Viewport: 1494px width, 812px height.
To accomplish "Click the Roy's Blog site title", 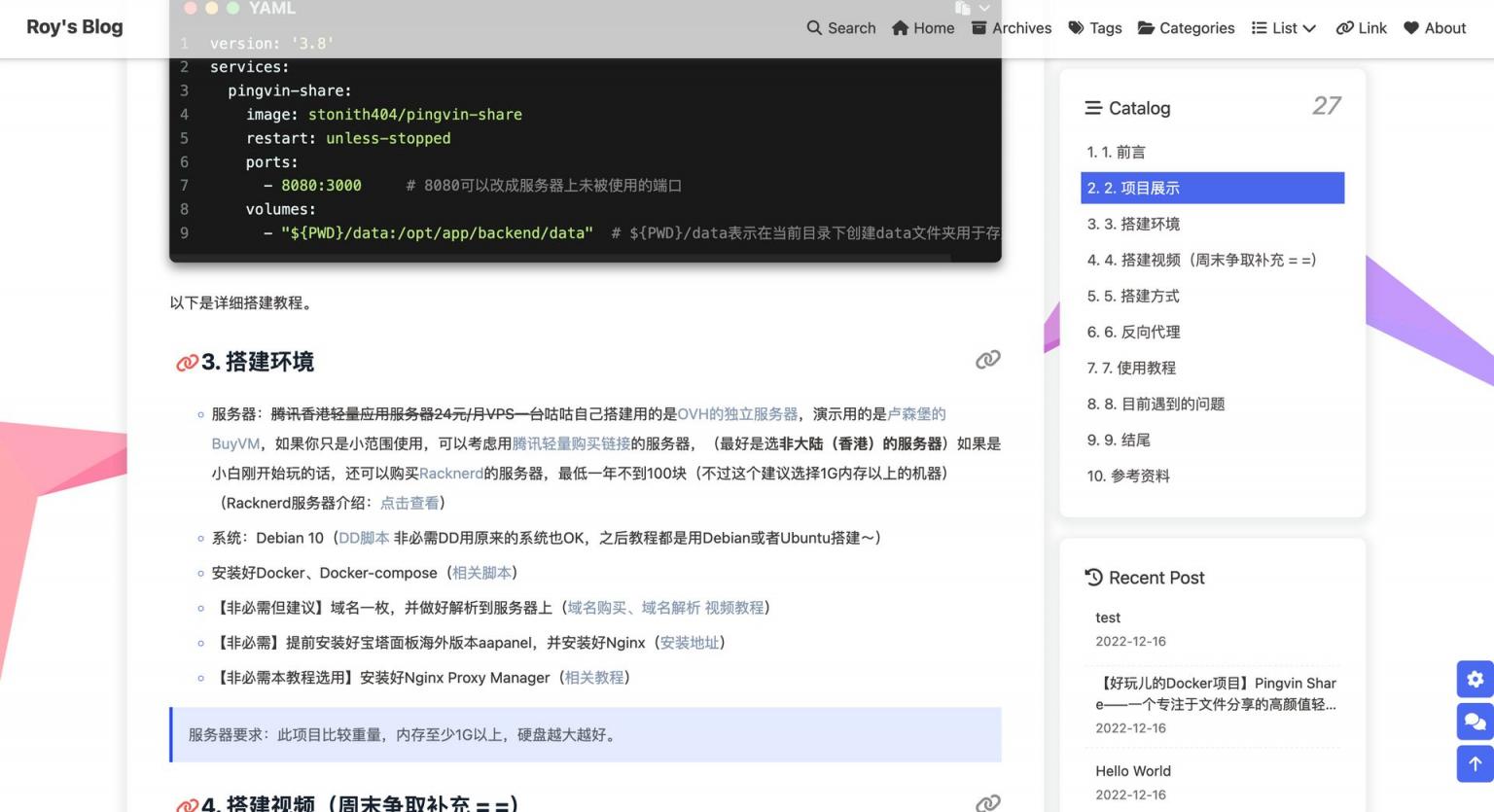I will point(75,27).
